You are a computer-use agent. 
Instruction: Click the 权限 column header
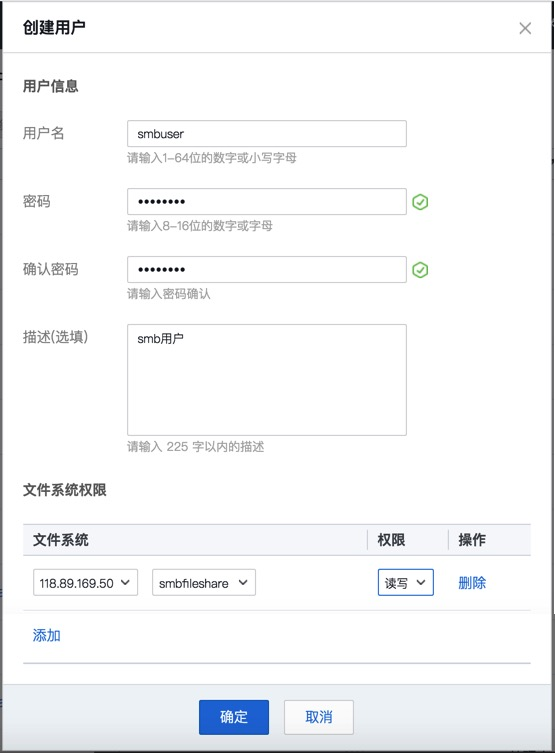point(391,540)
